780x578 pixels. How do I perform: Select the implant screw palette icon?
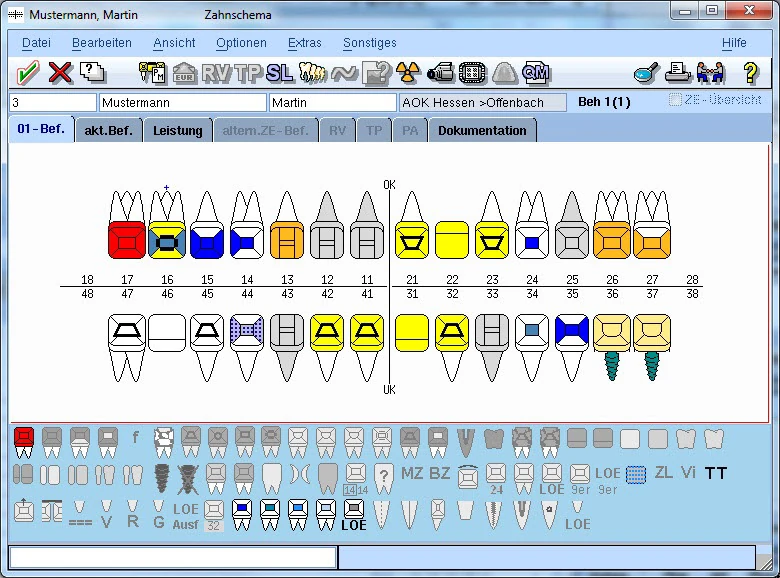pyautogui.click(x=161, y=478)
